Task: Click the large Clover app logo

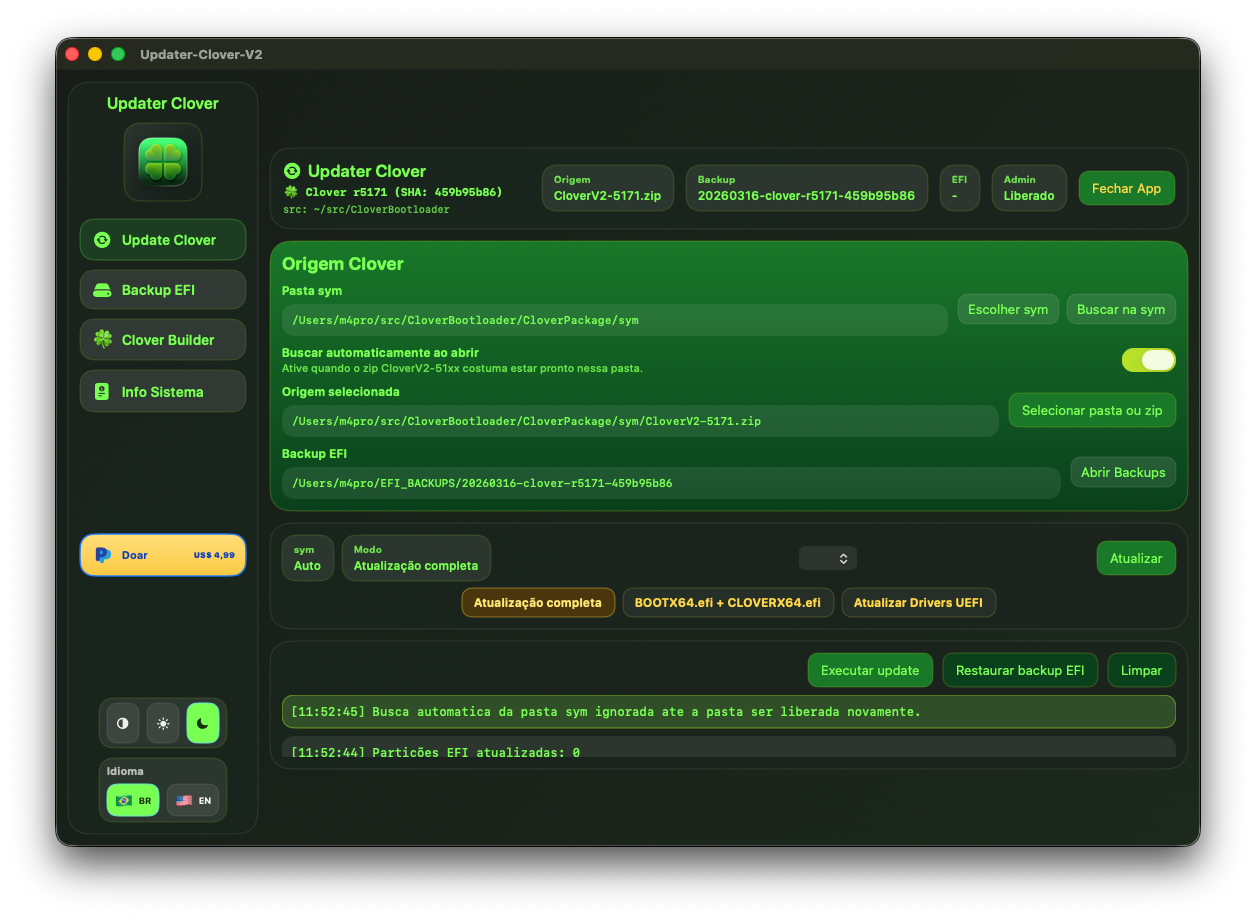Action: 162,161
